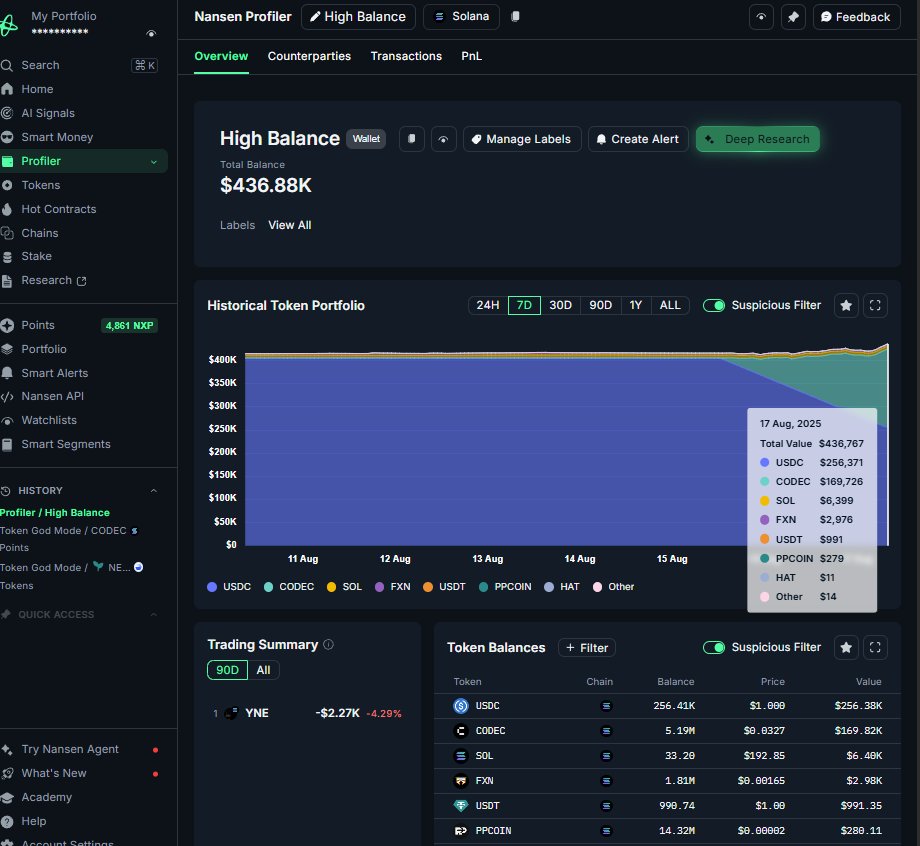Viewport: 920px width, 846px height.
Task: Select 90D in Trading Summary
Action: click(x=228, y=670)
